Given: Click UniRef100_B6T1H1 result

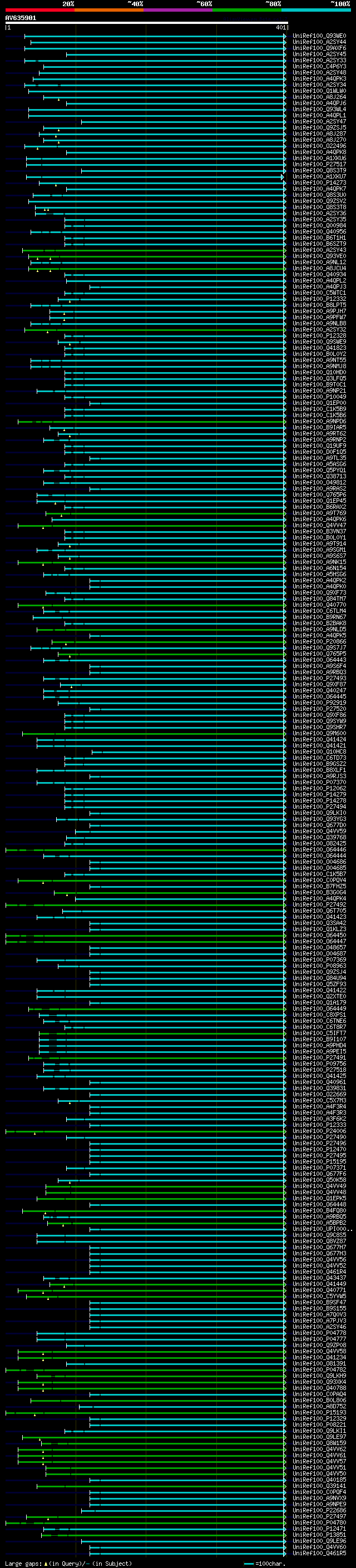Looking at the screenshot, I should pyautogui.click(x=319, y=238).
